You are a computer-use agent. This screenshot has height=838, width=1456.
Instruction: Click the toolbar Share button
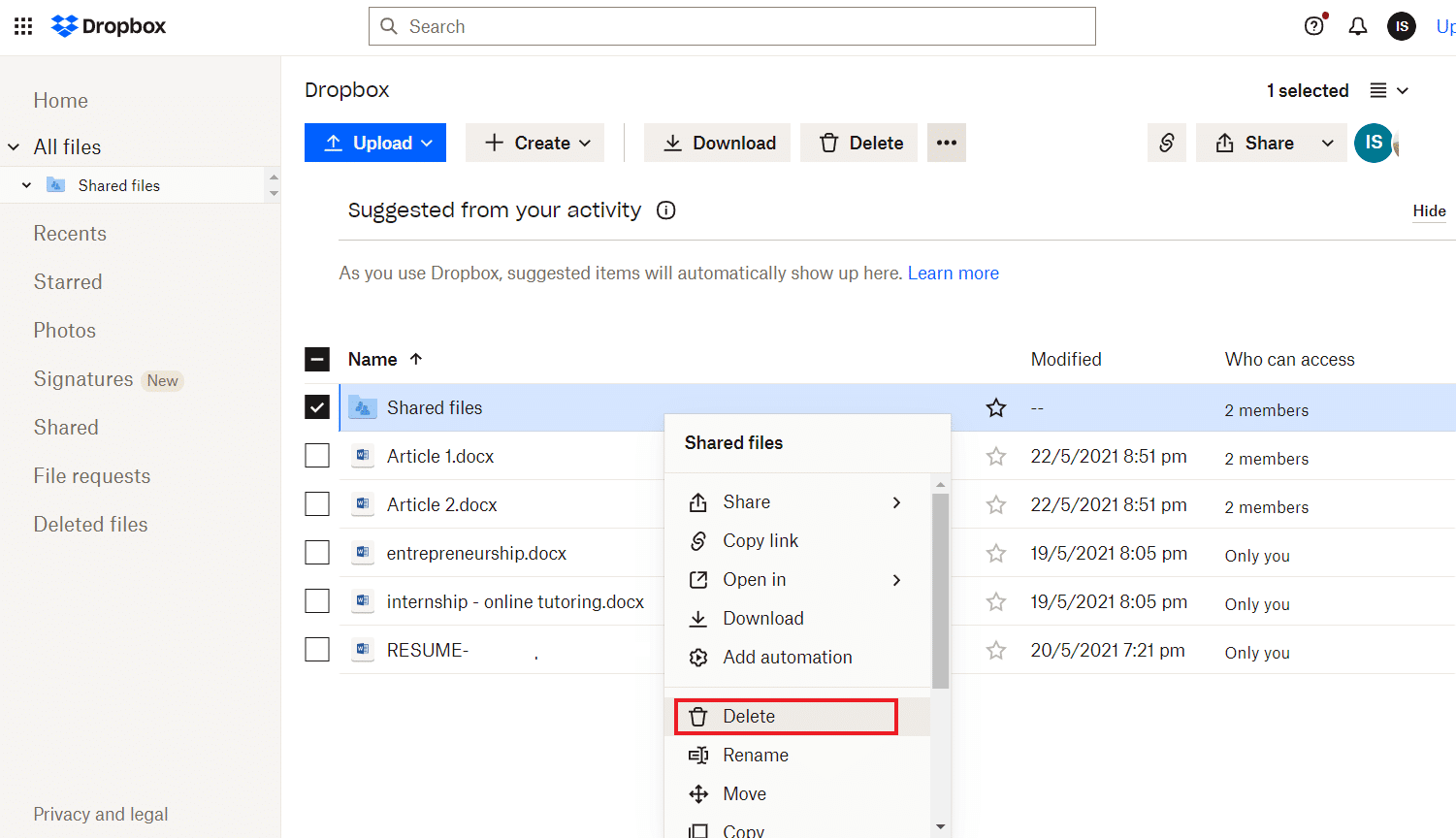[1254, 143]
